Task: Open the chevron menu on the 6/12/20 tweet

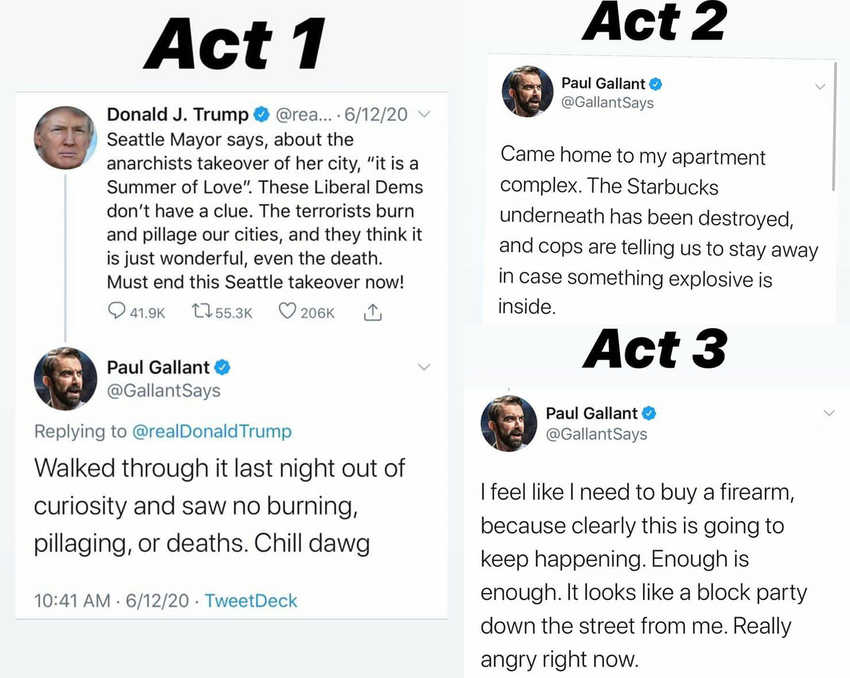Action: [424, 115]
